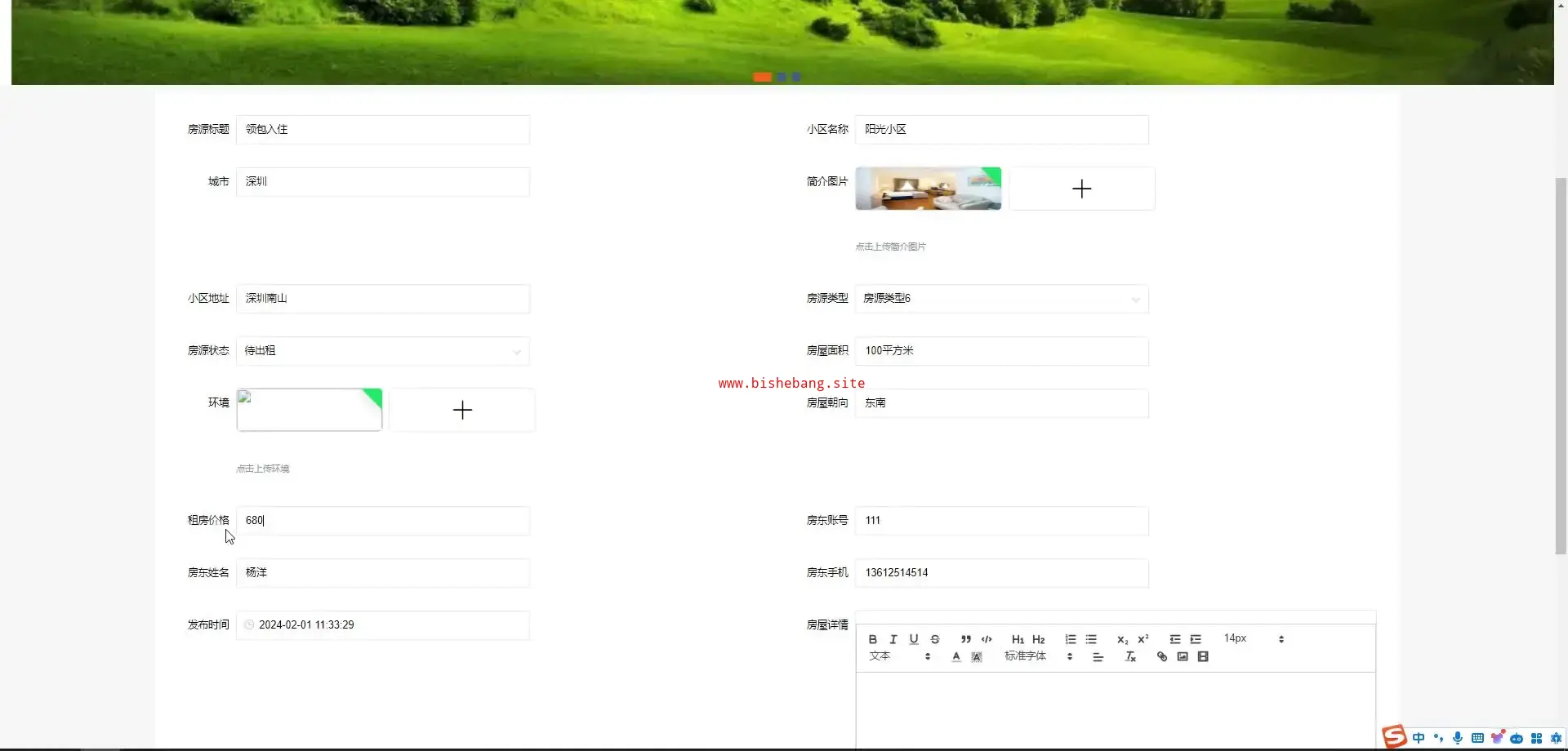Increase indent in the editor
1568x751 pixels.
[x=1196, y=640]
